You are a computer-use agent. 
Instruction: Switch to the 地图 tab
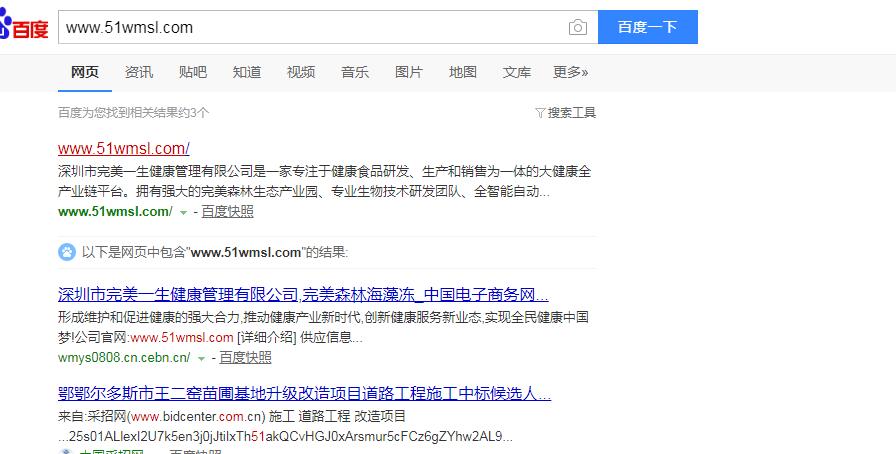coord(463,72)
